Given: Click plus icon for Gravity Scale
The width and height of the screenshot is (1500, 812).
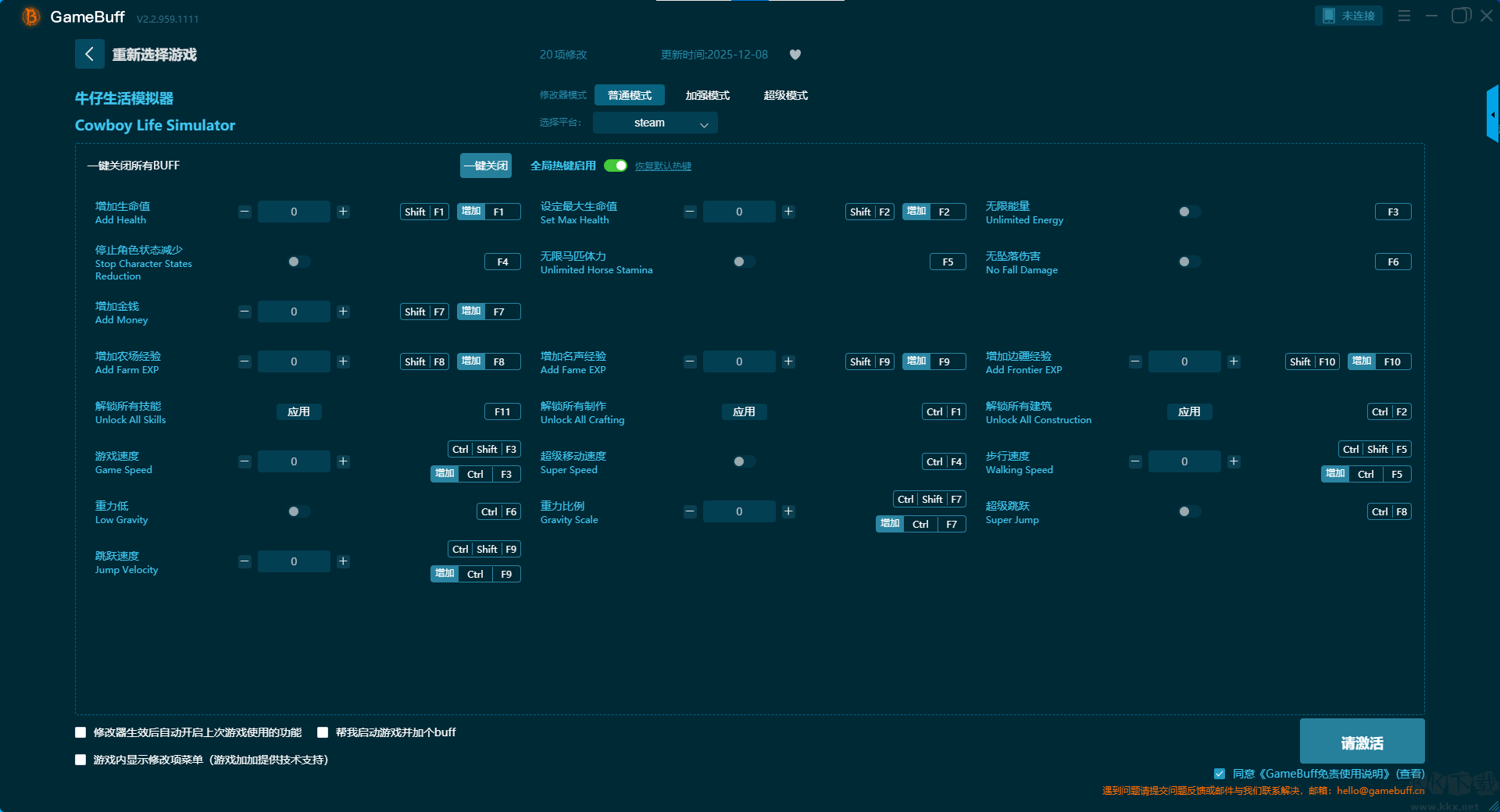Looking at the screenshot, I should [x=788, y=511].
